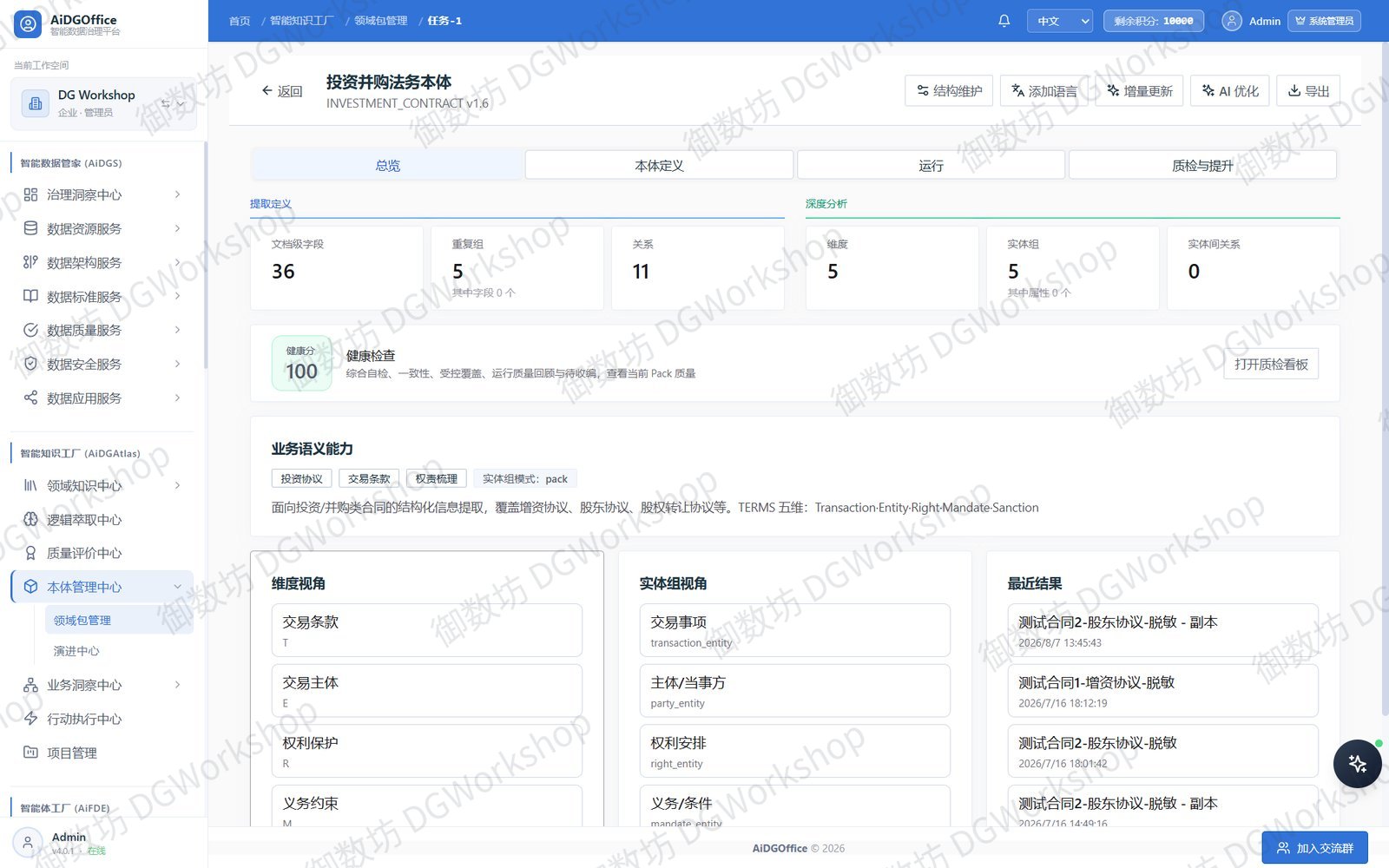Click the 逻辑萃取中心 icon
This screenshot has width=1389, height=868.
click(x=30, y=519)
